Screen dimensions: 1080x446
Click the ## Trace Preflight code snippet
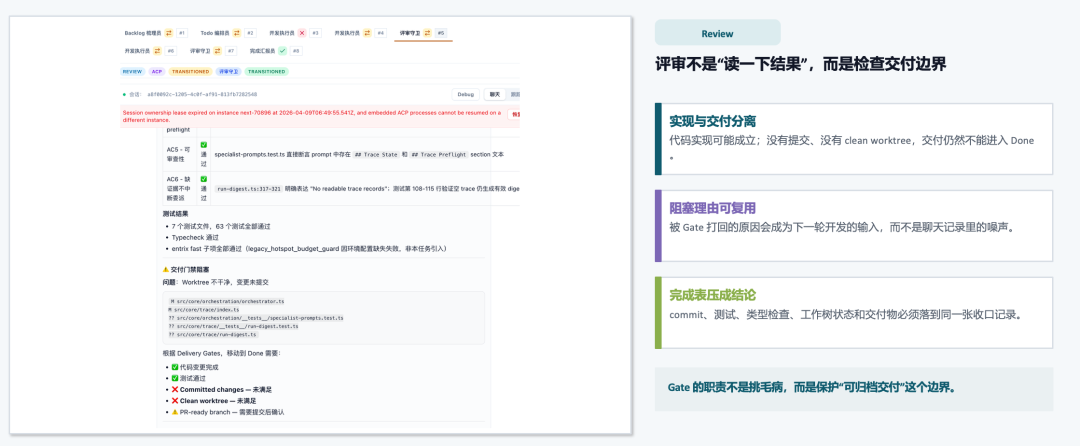439,154
